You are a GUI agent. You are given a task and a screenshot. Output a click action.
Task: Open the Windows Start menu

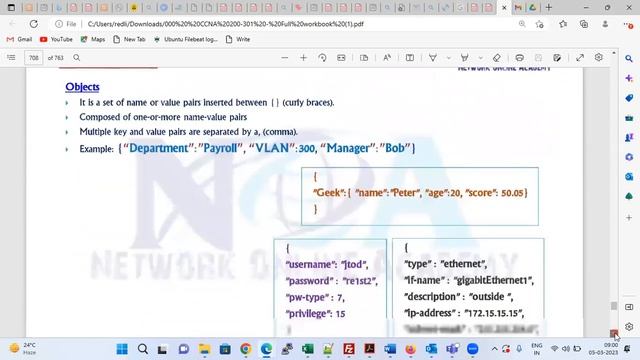[122, 349]
